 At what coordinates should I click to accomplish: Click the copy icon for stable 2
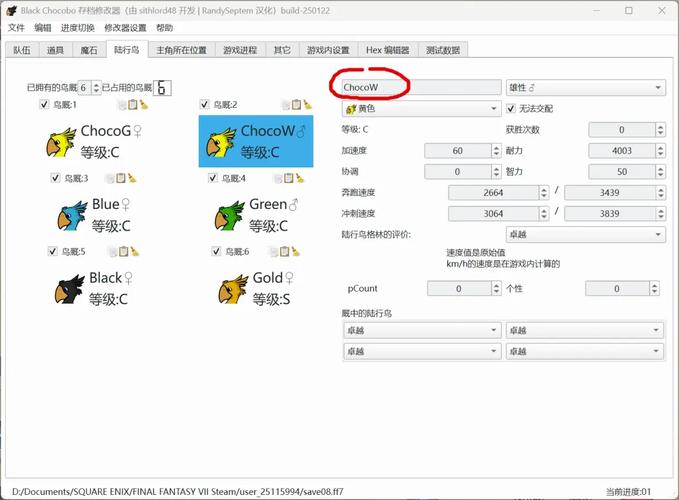point(286,105)
